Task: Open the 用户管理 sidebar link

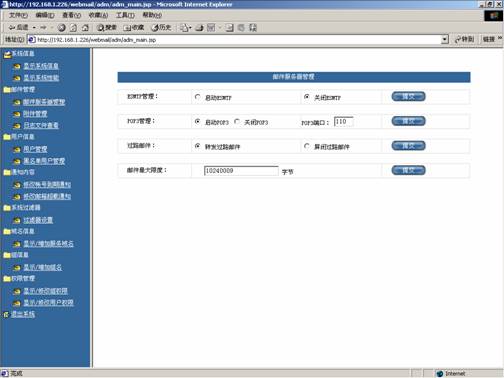Action: [35, 149]
